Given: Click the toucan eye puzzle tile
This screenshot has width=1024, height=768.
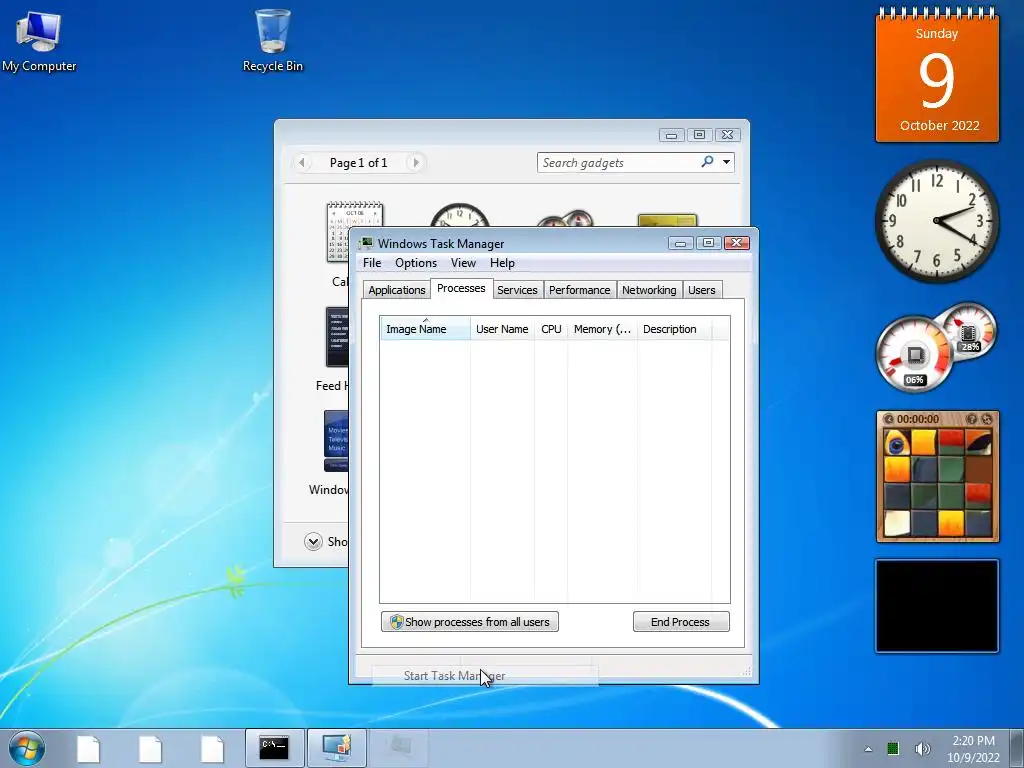Looking at the screenshot, I should 897,442.
